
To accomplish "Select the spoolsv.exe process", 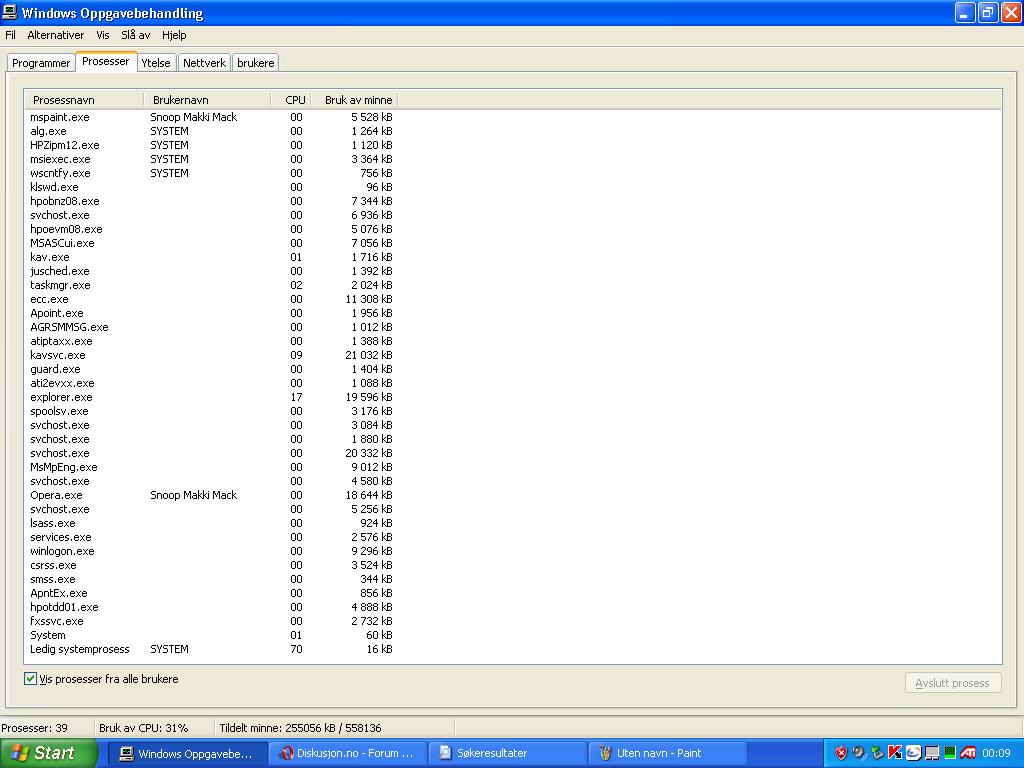I will point(211,411).
